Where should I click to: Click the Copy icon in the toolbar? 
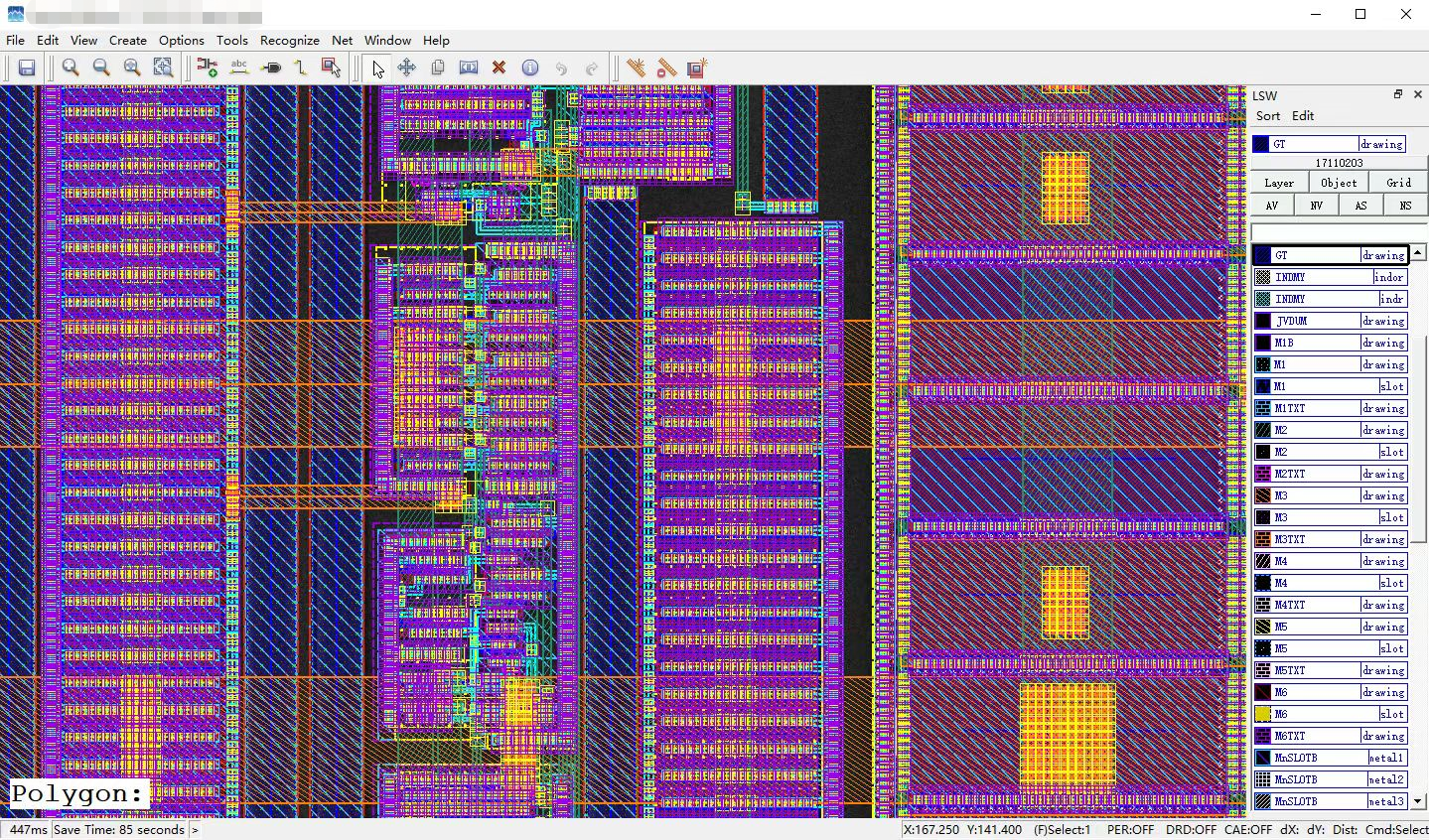(438, 68)
